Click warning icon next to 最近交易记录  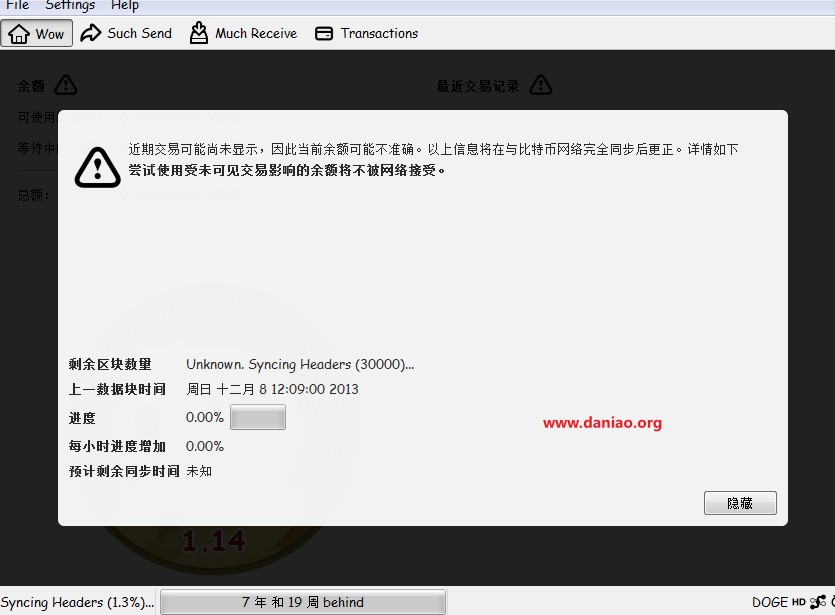(540, 85)
